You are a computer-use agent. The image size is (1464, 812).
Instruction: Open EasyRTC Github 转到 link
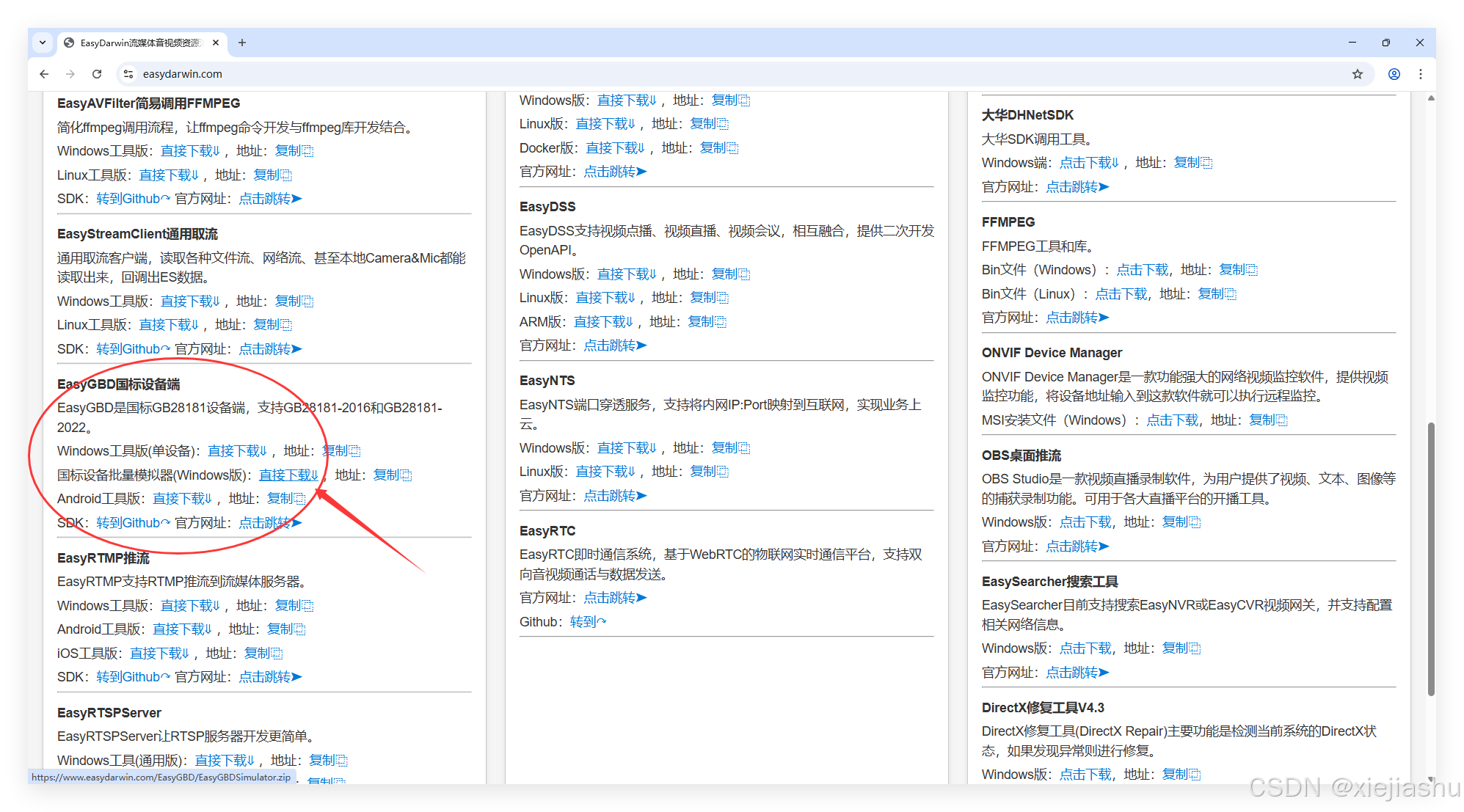589,622
